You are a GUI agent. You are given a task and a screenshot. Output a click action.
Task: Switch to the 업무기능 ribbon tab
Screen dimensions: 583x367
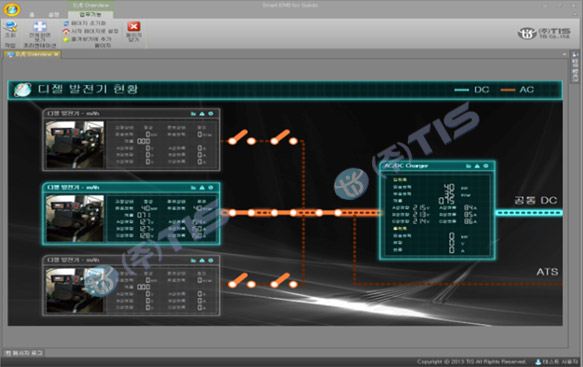pos(90,15)
